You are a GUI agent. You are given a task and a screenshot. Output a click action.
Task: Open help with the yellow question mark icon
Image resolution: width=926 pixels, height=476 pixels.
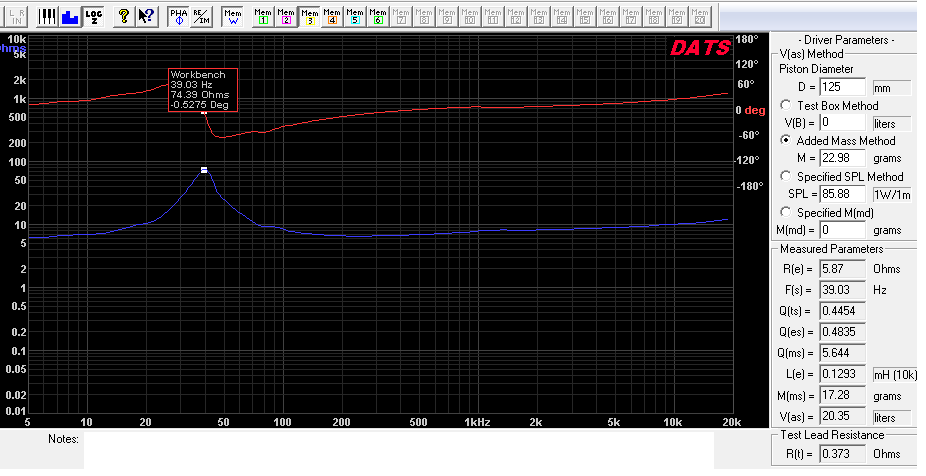coord(123,17)
